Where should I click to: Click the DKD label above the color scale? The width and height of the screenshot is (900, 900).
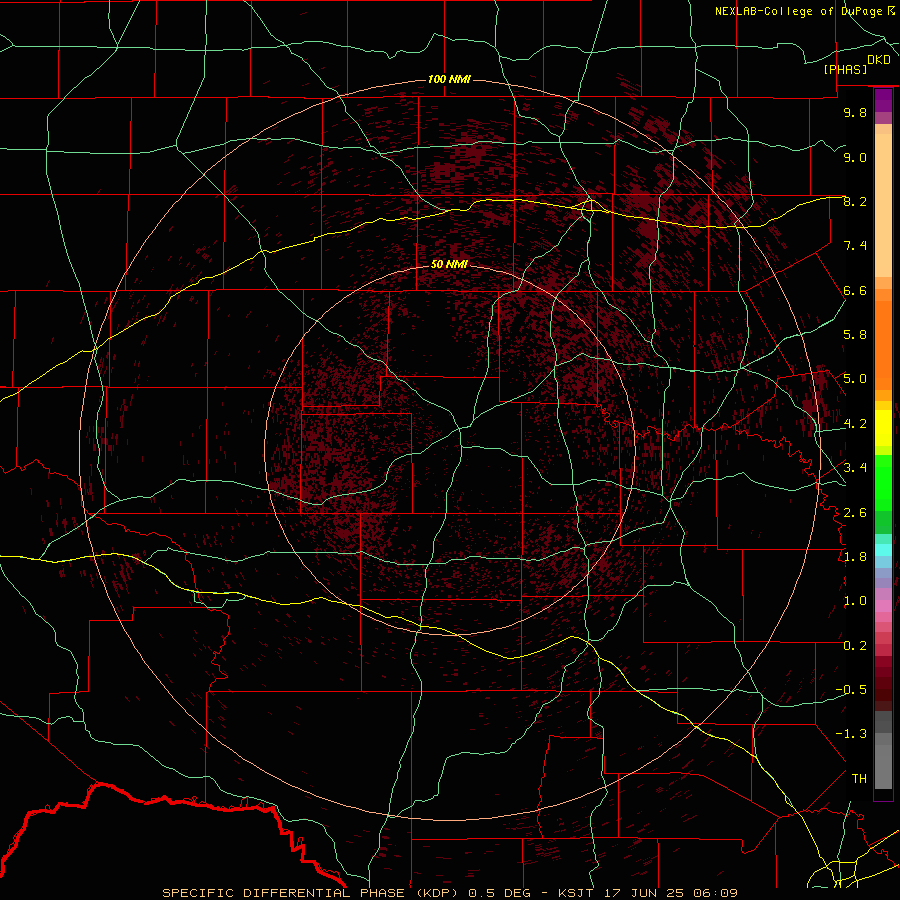[879, 60]
